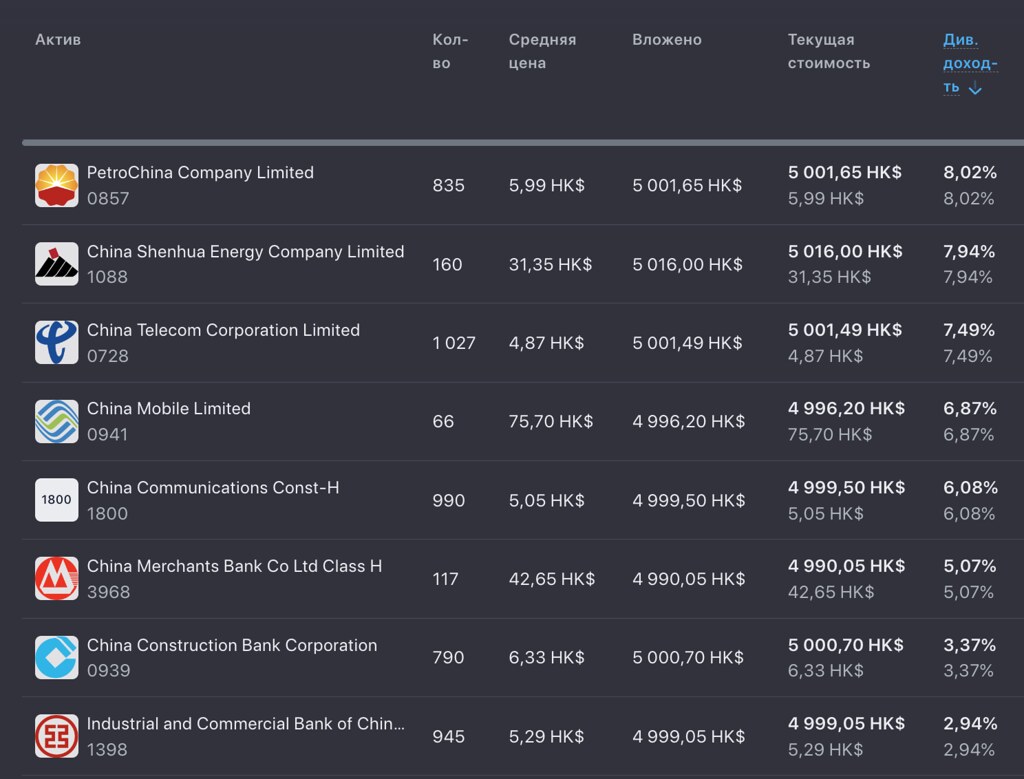This screenshot has width=1024, height=779.
Task: Click quantity 66 in China Mobile row
Action: (443, 422)
